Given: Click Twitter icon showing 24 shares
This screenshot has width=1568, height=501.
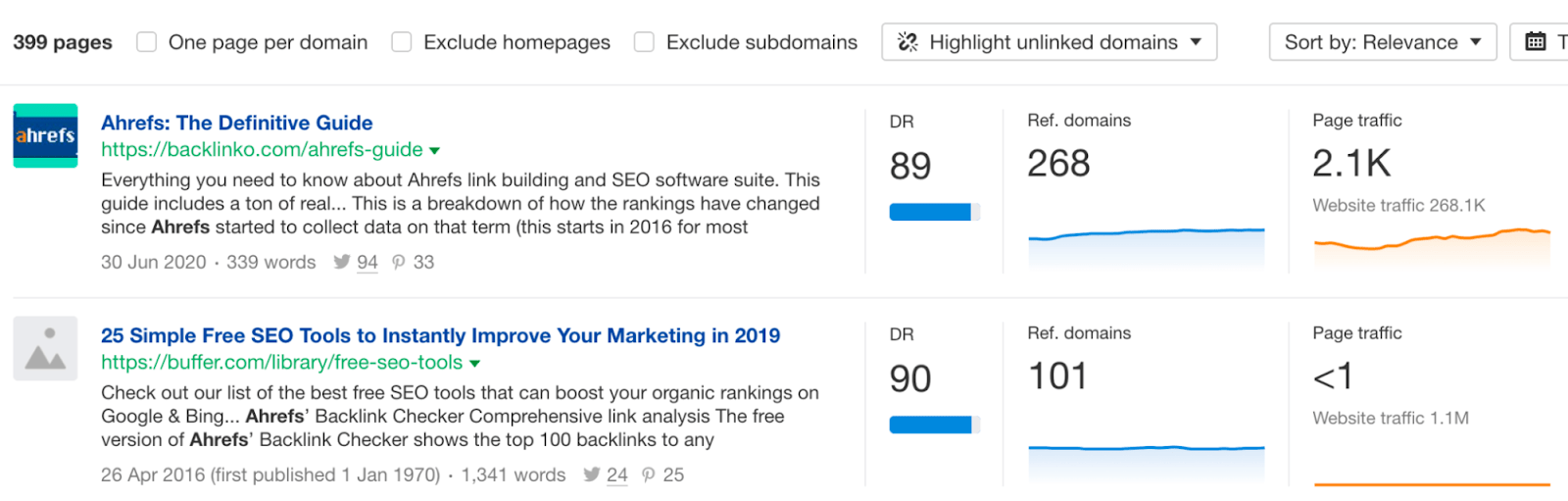Looking at the screenshot, I should (x=592, y=475).
